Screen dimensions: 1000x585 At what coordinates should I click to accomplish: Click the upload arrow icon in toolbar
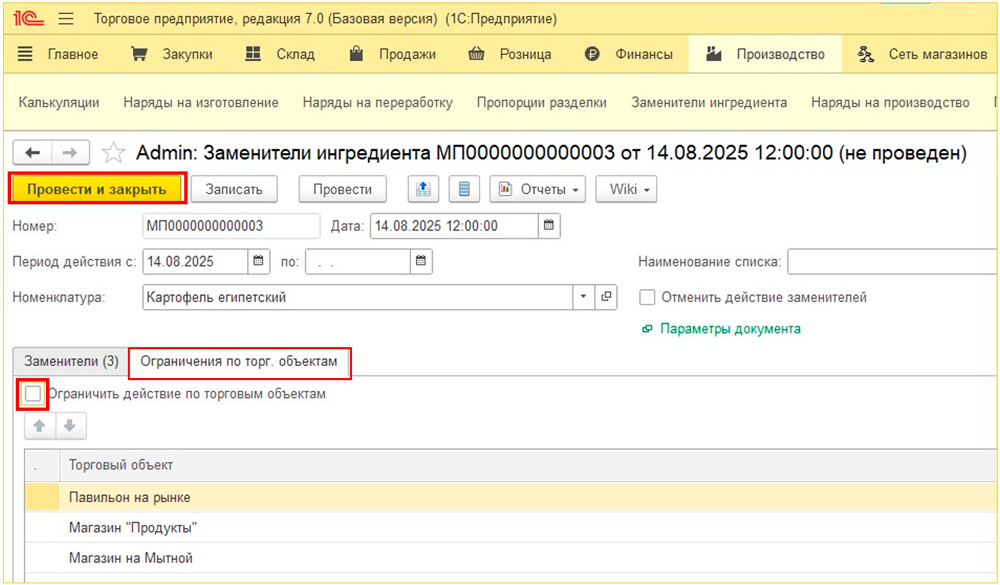click(423, 189)
